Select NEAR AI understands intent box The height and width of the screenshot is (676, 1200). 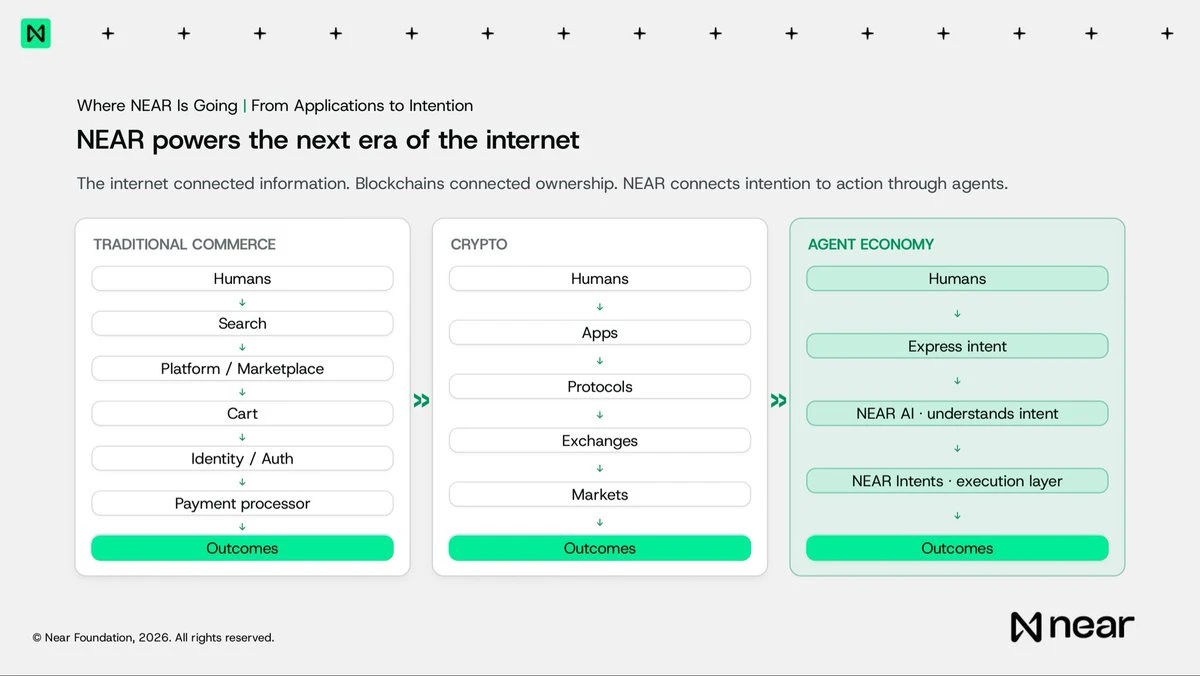957,414
